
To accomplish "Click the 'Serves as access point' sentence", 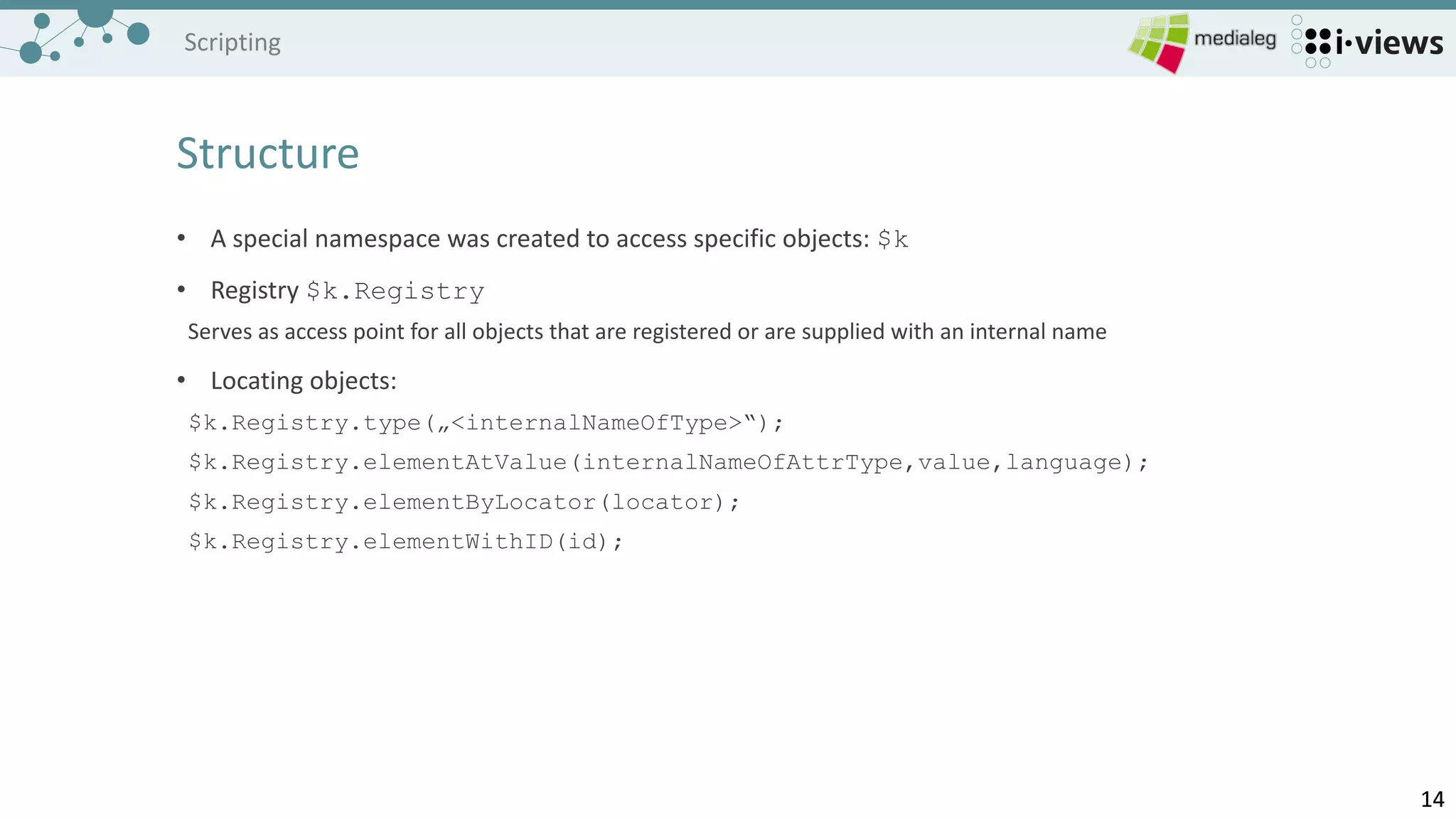I will click(x=647, y=331).
